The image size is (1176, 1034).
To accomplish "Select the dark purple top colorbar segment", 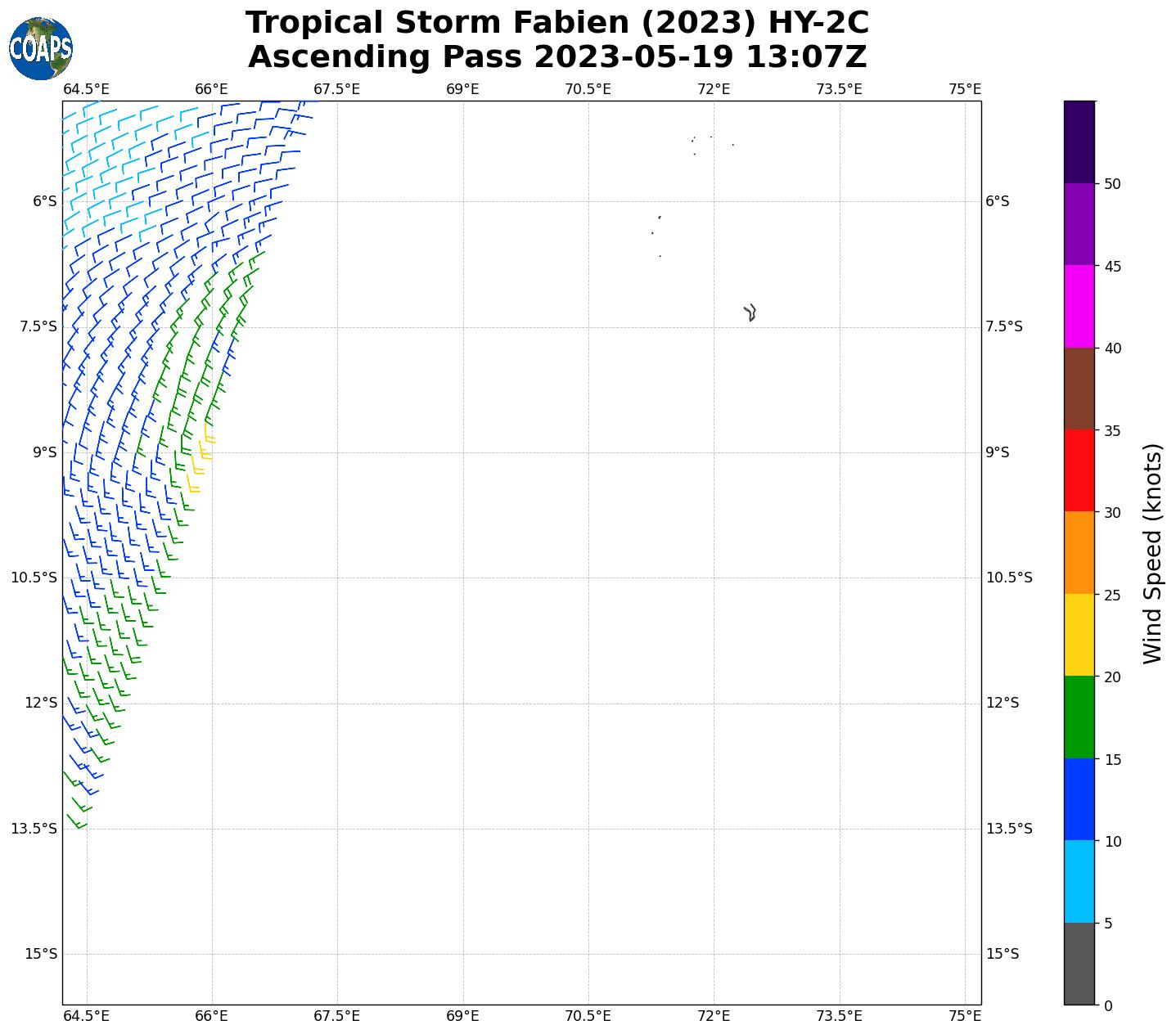I will tap(1079, 142).
